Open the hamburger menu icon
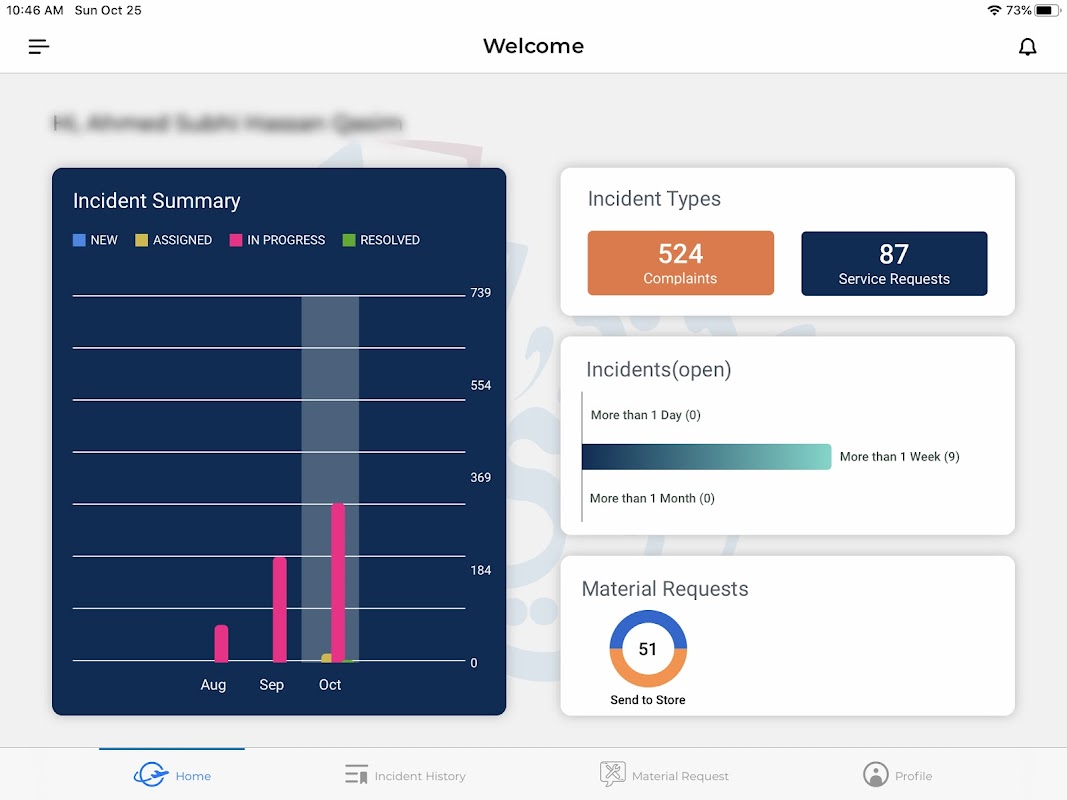Viewport: 1067px width, 800px height. click(x=39, y=46)
